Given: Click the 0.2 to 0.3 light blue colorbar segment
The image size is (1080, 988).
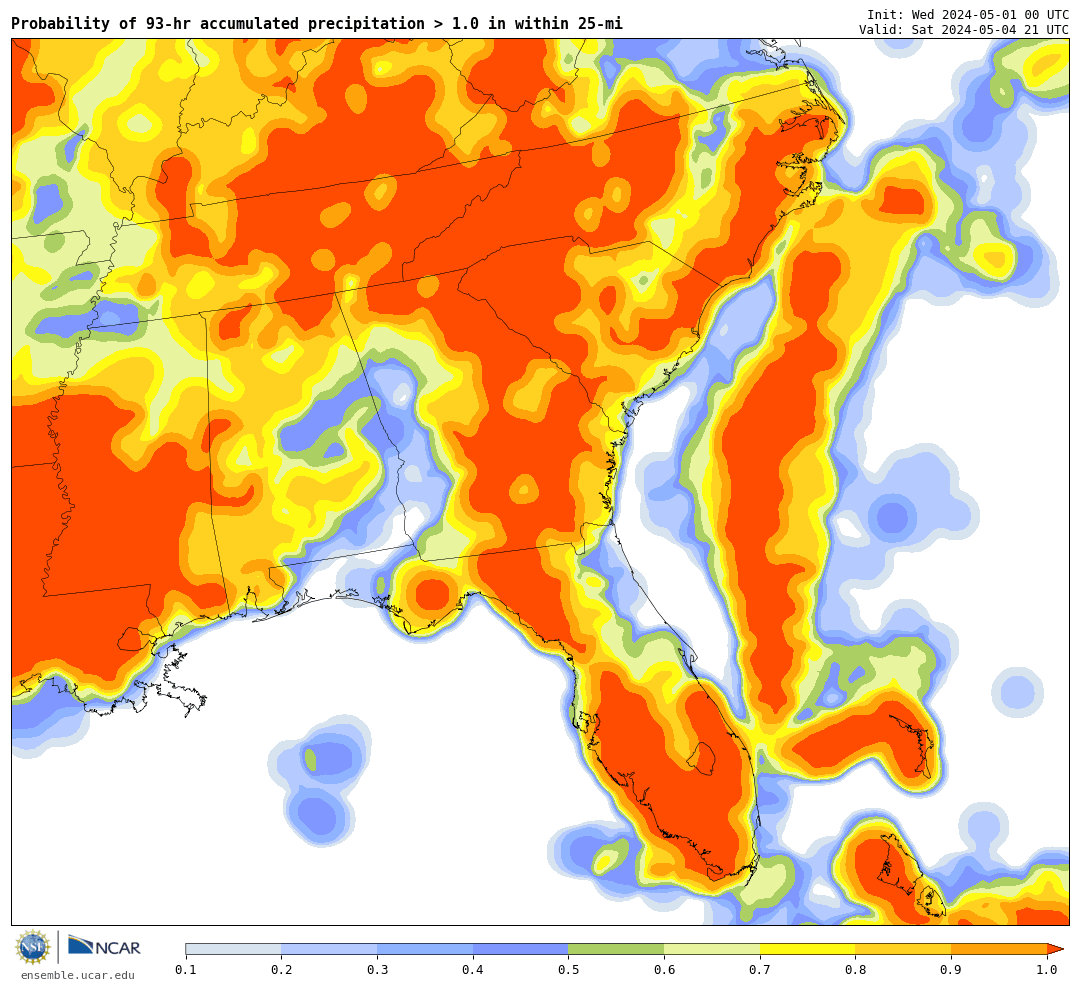Looking at the screenshot, I should (329, 949).
